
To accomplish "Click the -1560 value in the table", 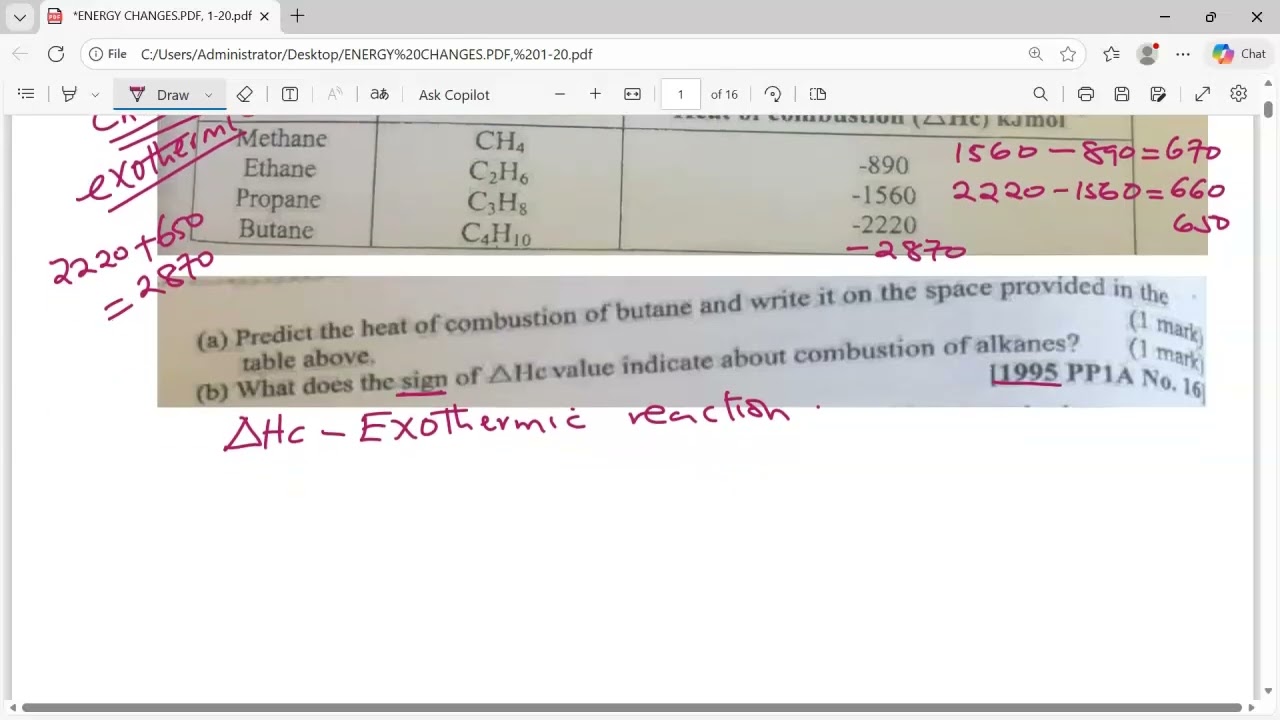I will coord(884,195).
